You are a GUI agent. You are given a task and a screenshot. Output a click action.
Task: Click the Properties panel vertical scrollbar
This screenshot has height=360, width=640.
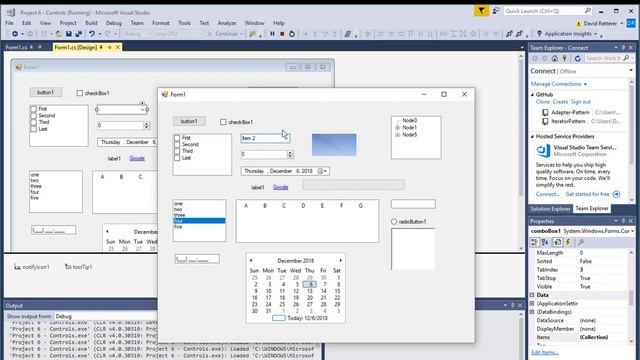pyautogui.click(x=632, y=297)
